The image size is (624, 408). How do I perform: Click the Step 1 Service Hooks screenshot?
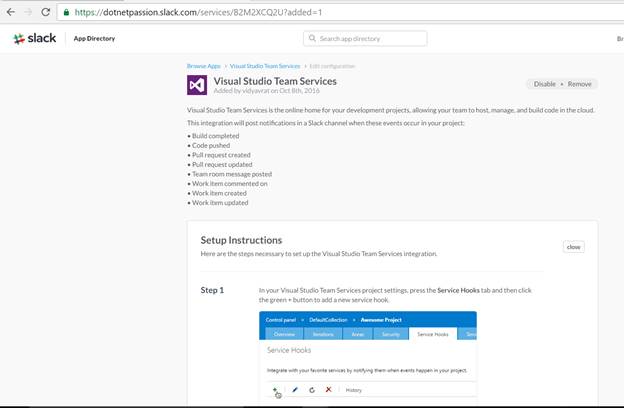pyautogui.click(x=368, y=357)
